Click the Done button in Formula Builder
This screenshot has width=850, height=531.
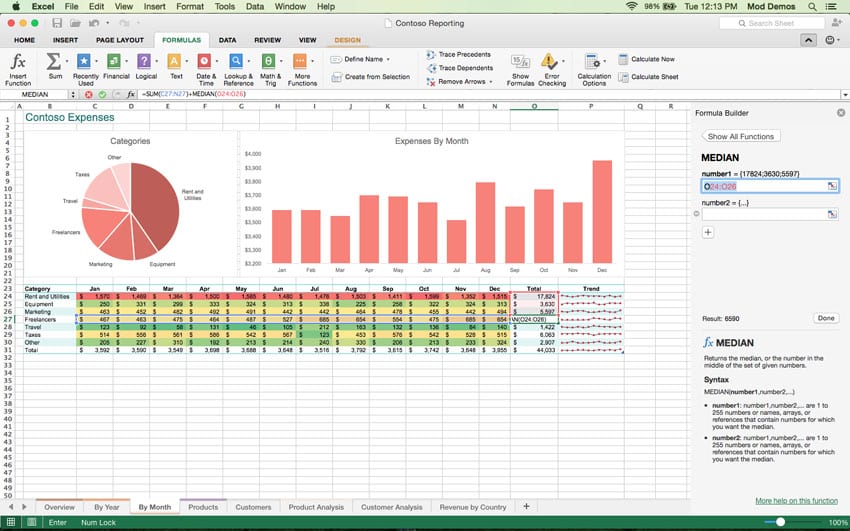tap(825, 318)
